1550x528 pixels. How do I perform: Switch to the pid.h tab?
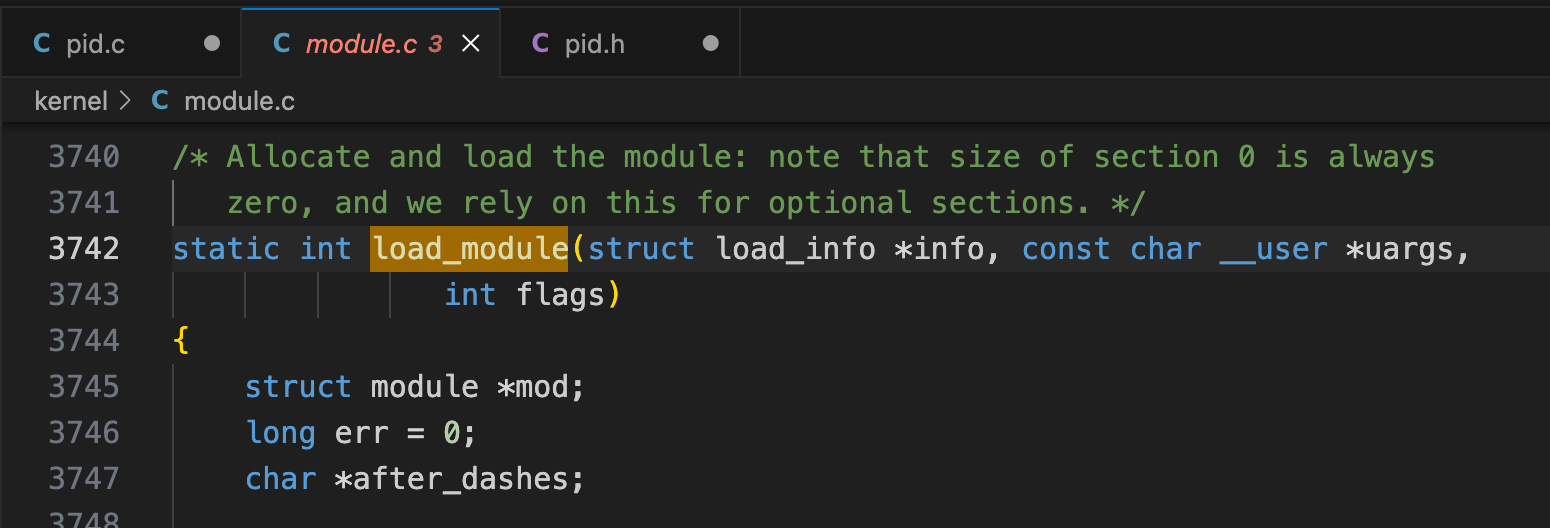pyautogui.click(x=595, y=44)
